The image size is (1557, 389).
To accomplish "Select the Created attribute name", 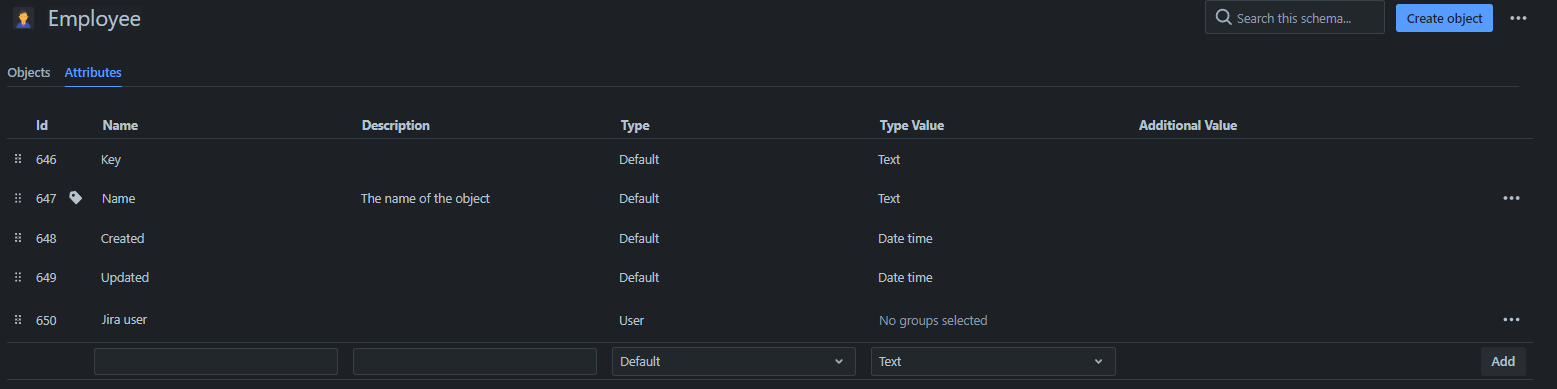I will click(x=123, y=238).
